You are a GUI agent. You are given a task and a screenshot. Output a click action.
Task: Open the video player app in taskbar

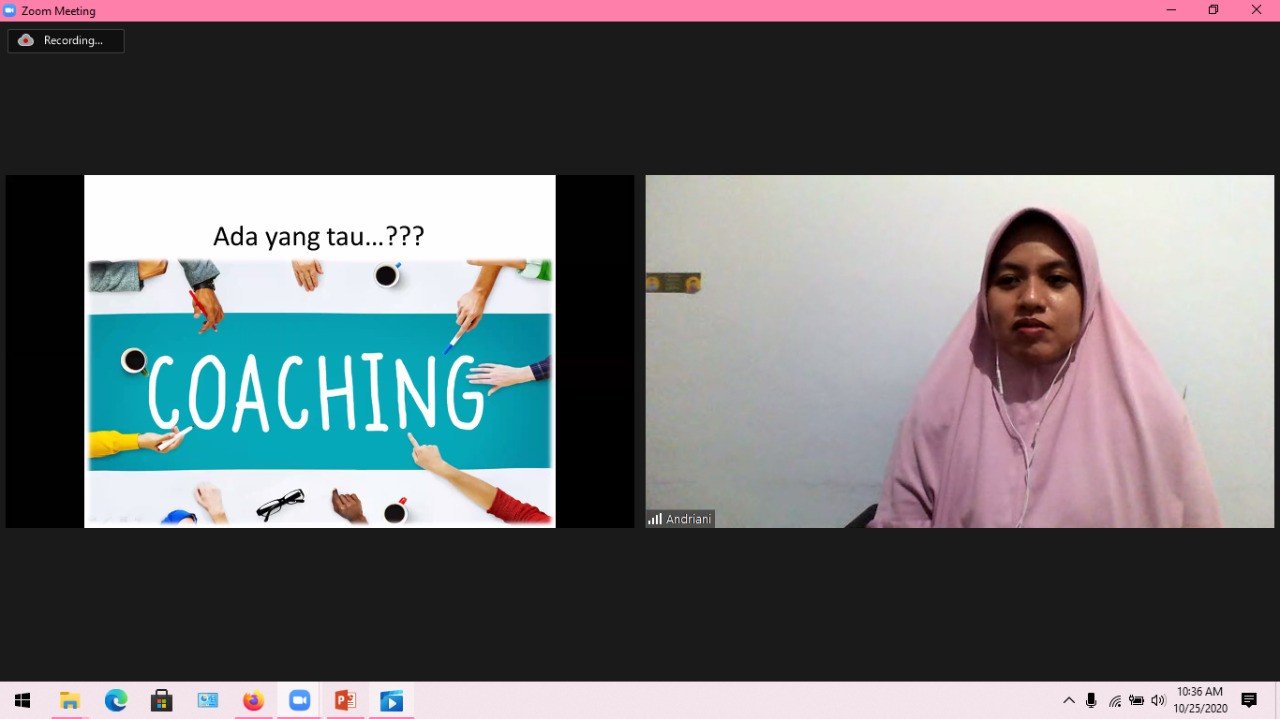coord(392,701)
